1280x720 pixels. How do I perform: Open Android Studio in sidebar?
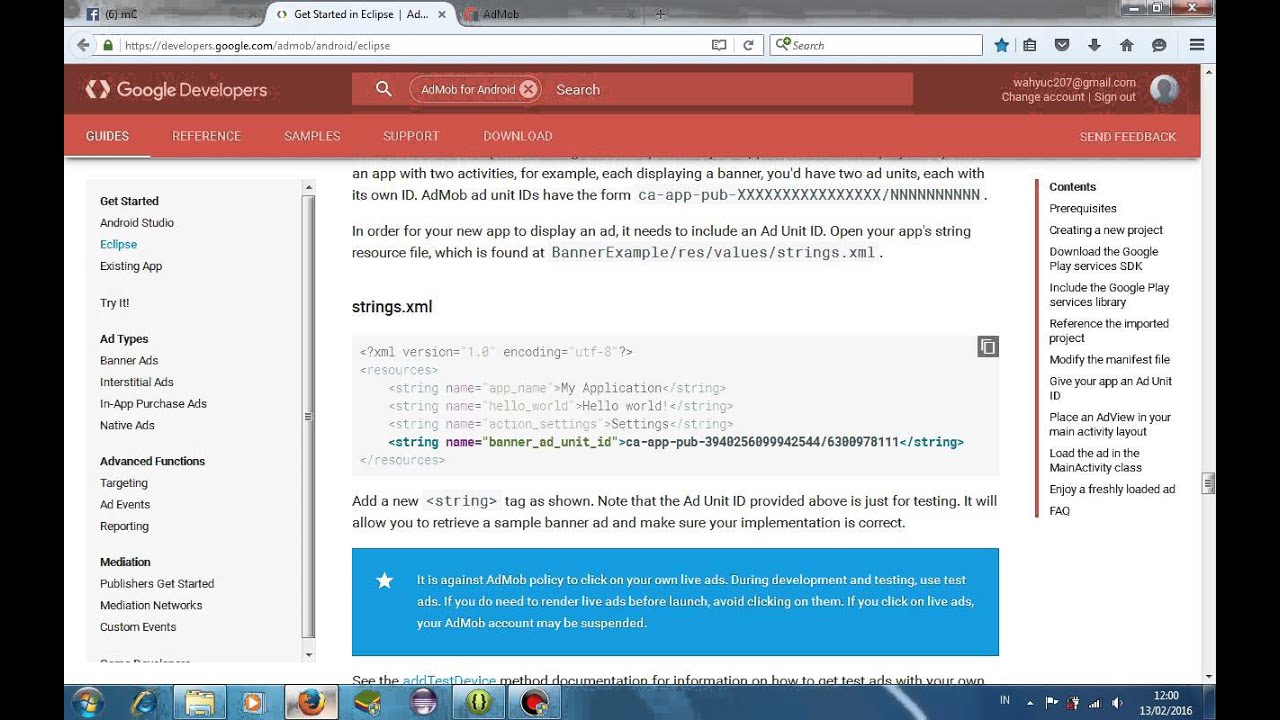pyautogui.click(x=137, y=223)
